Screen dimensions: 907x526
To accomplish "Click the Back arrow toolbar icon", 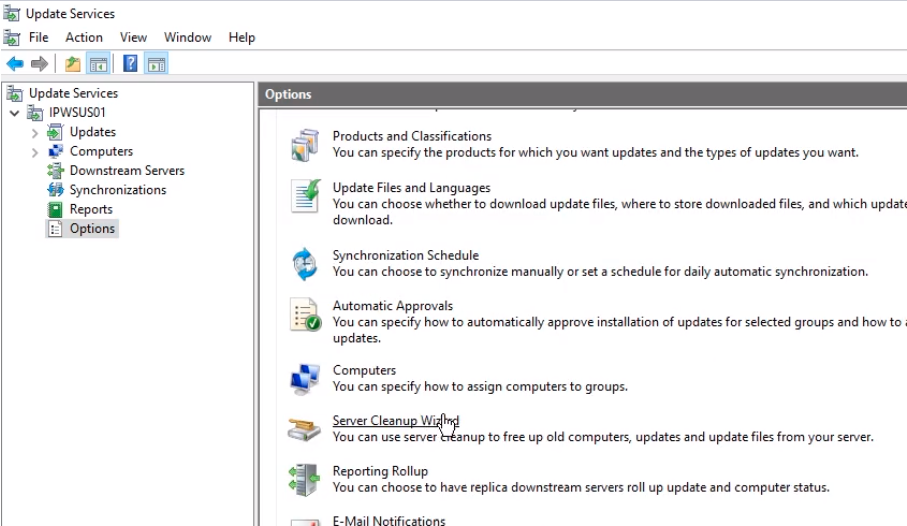I will click(x=14, y=64).
